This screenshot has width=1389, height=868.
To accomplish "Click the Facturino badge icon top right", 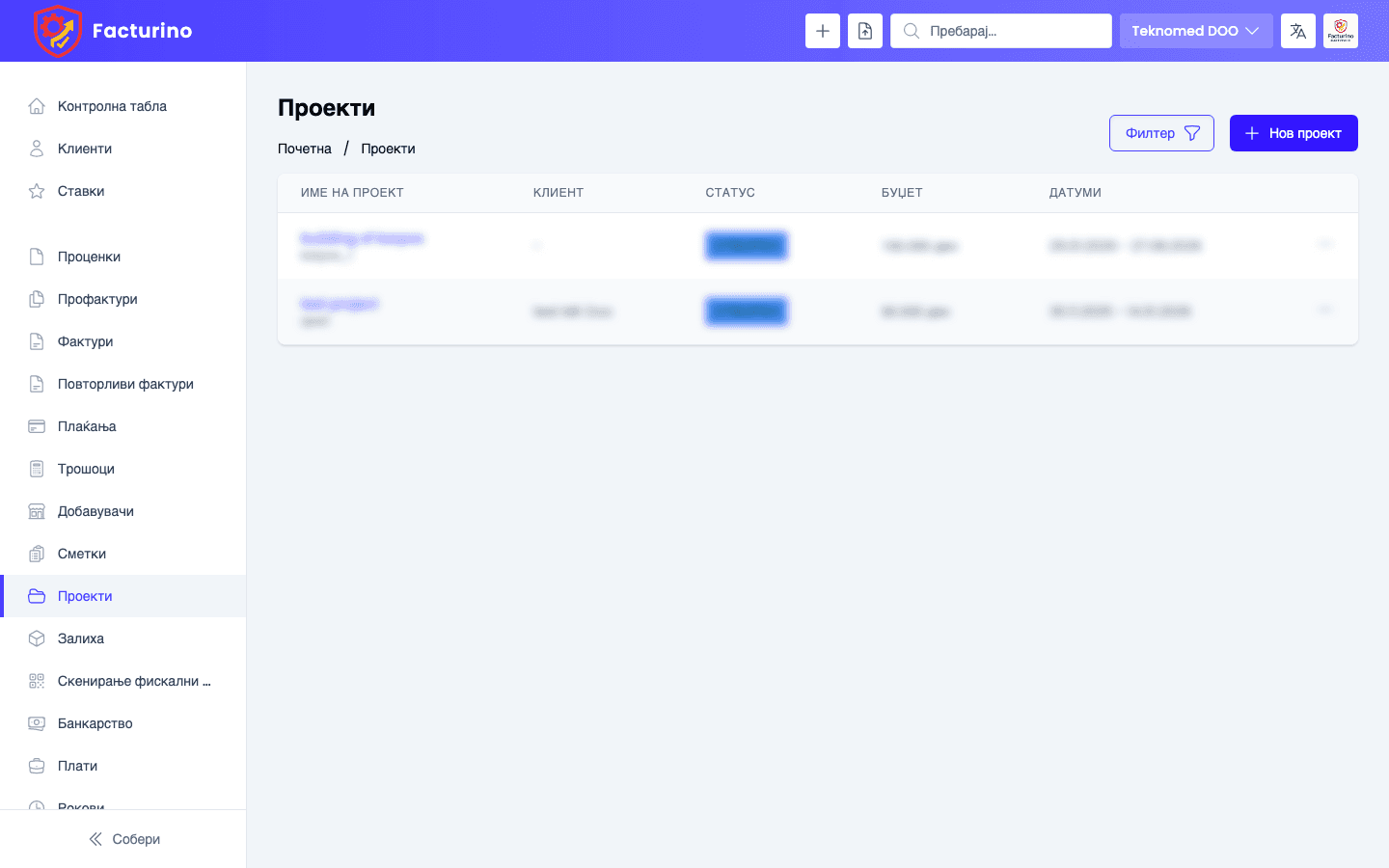I will coord(1341,30).
